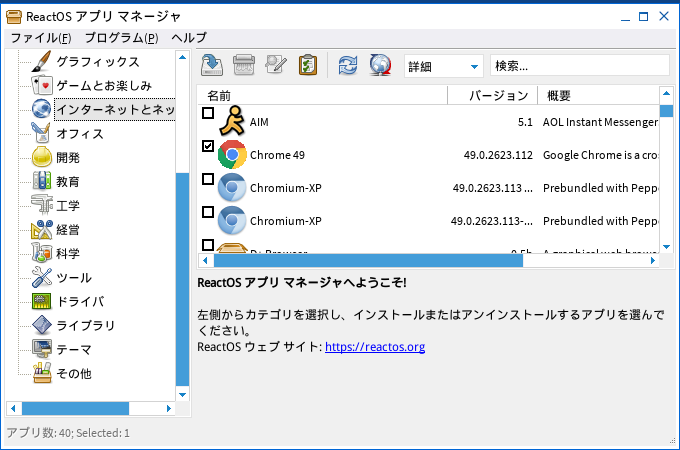Select the ドライバ category label
This screenshot has height=450, width=680.
pyautogui.click(x=81, y=301)
